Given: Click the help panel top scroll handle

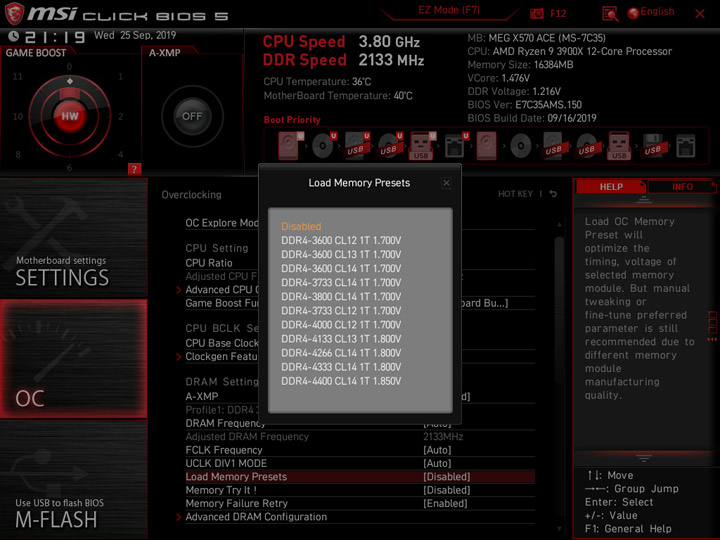Looking at the screenshot, I should coord(643,200).
